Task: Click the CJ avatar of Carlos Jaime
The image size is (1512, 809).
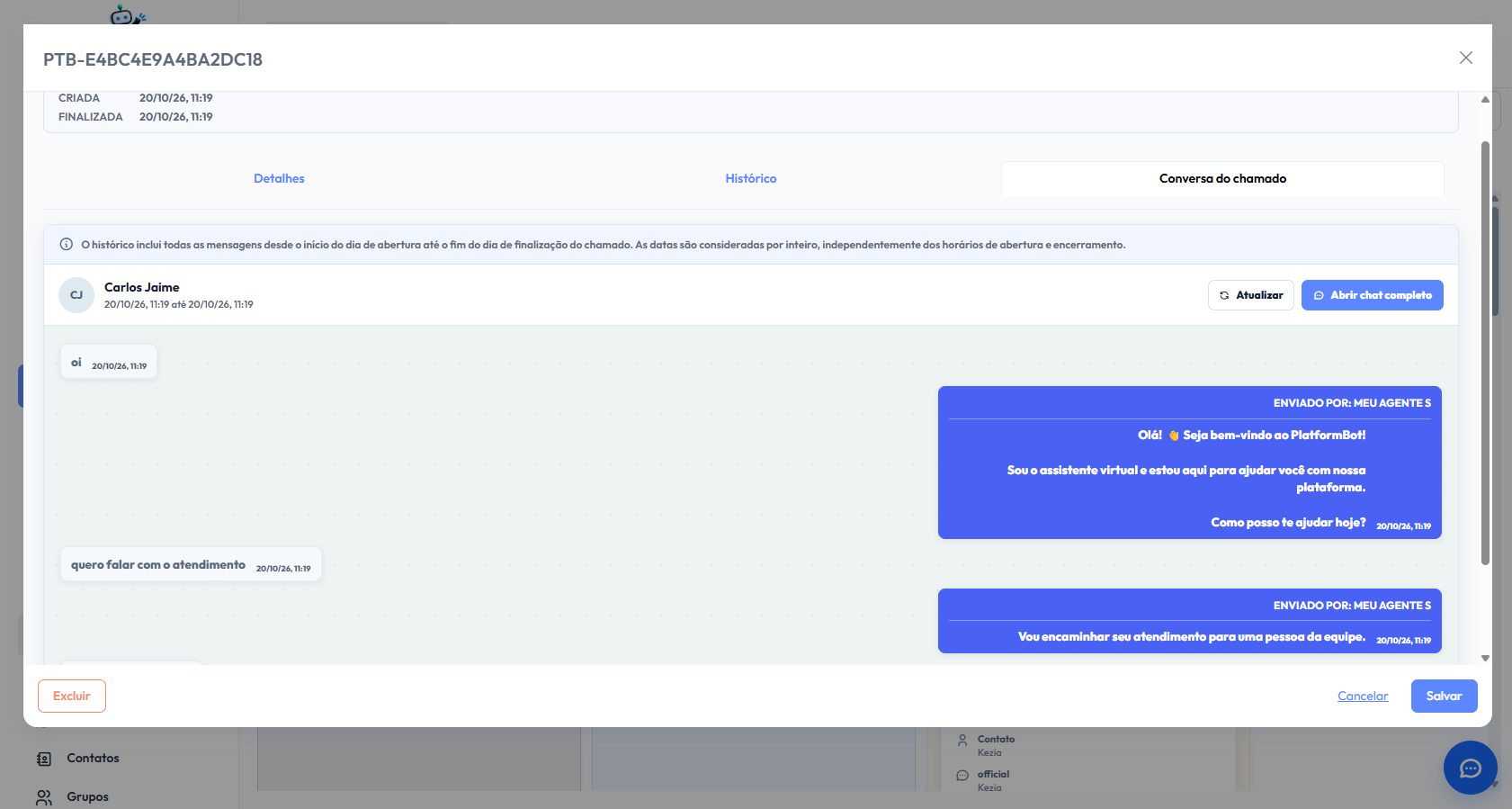Action: click(76, 295)
